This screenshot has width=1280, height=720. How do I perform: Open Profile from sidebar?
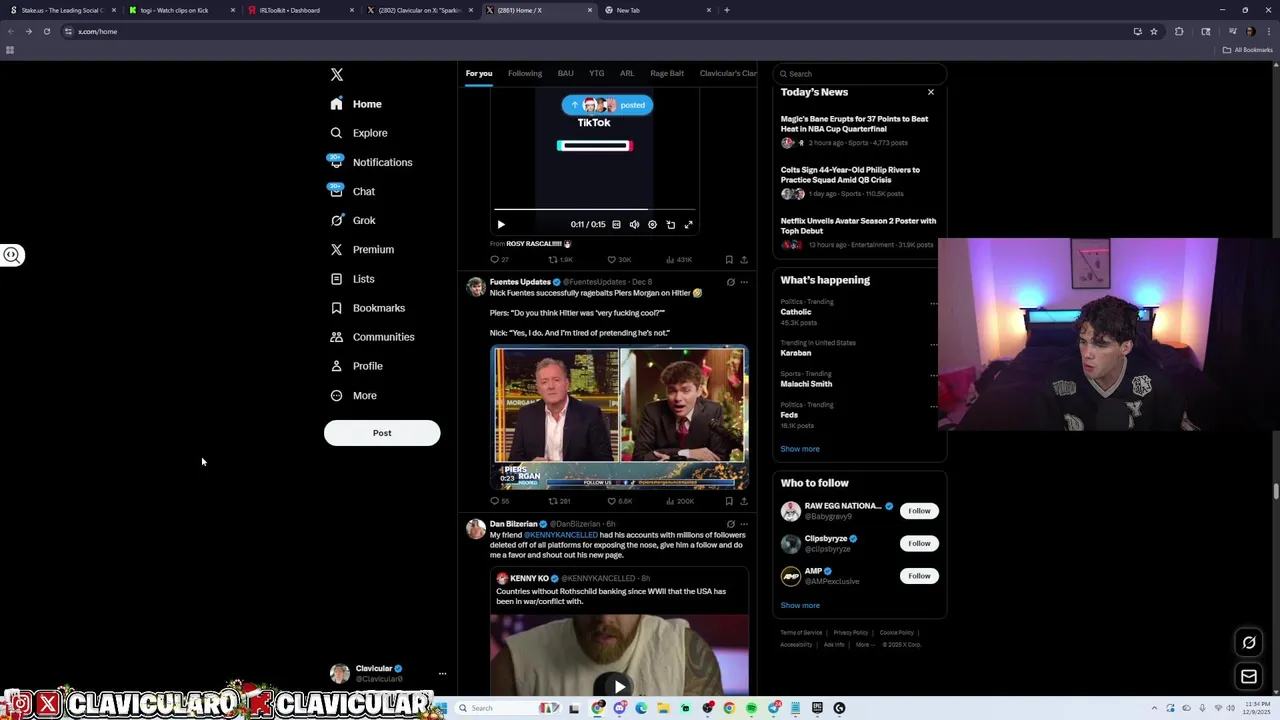[x=356, y=366]
